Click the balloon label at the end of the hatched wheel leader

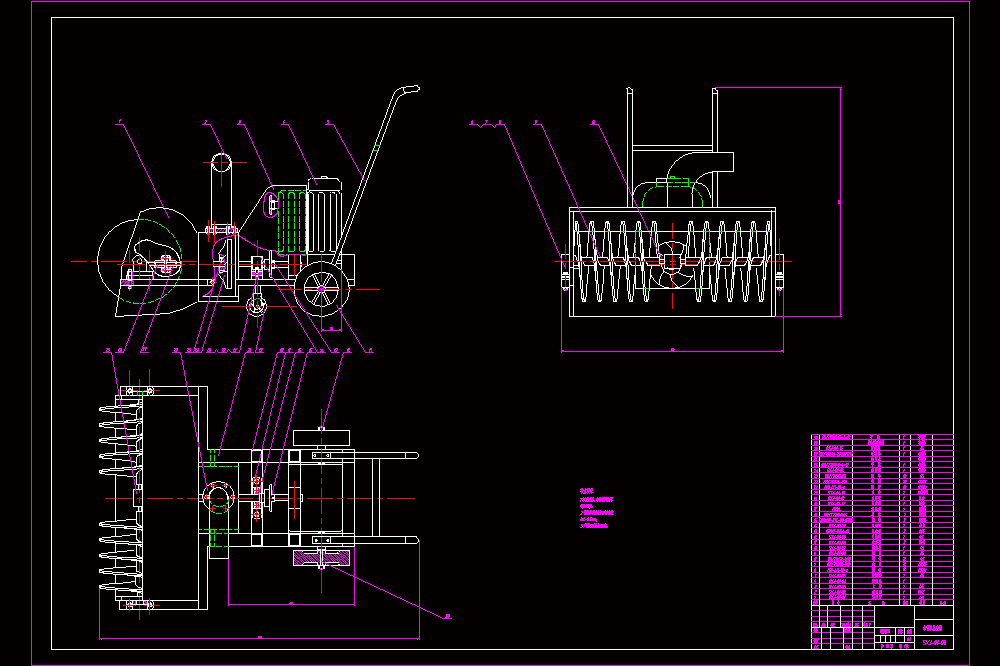pyautogui.click(x=448, y=616)
